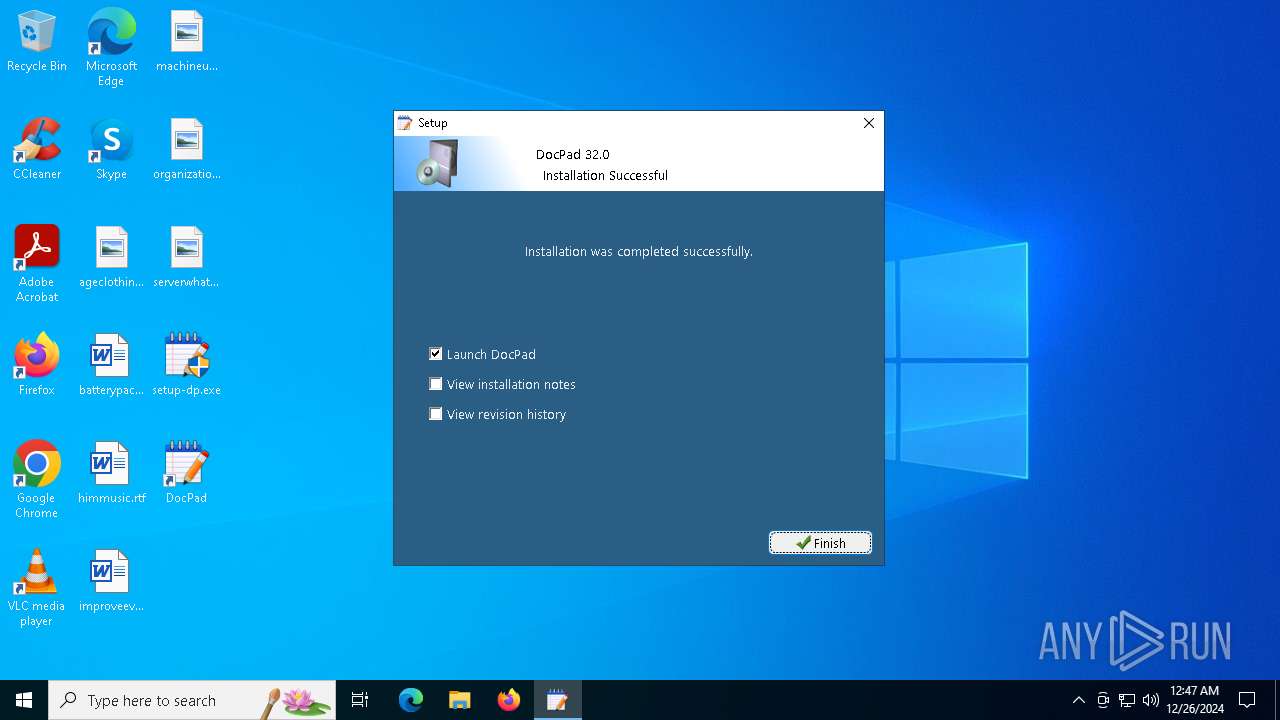Click the 'DocPad 32.0' header text
This screenshot has width=1280, height=720.
tap(573, 155)
